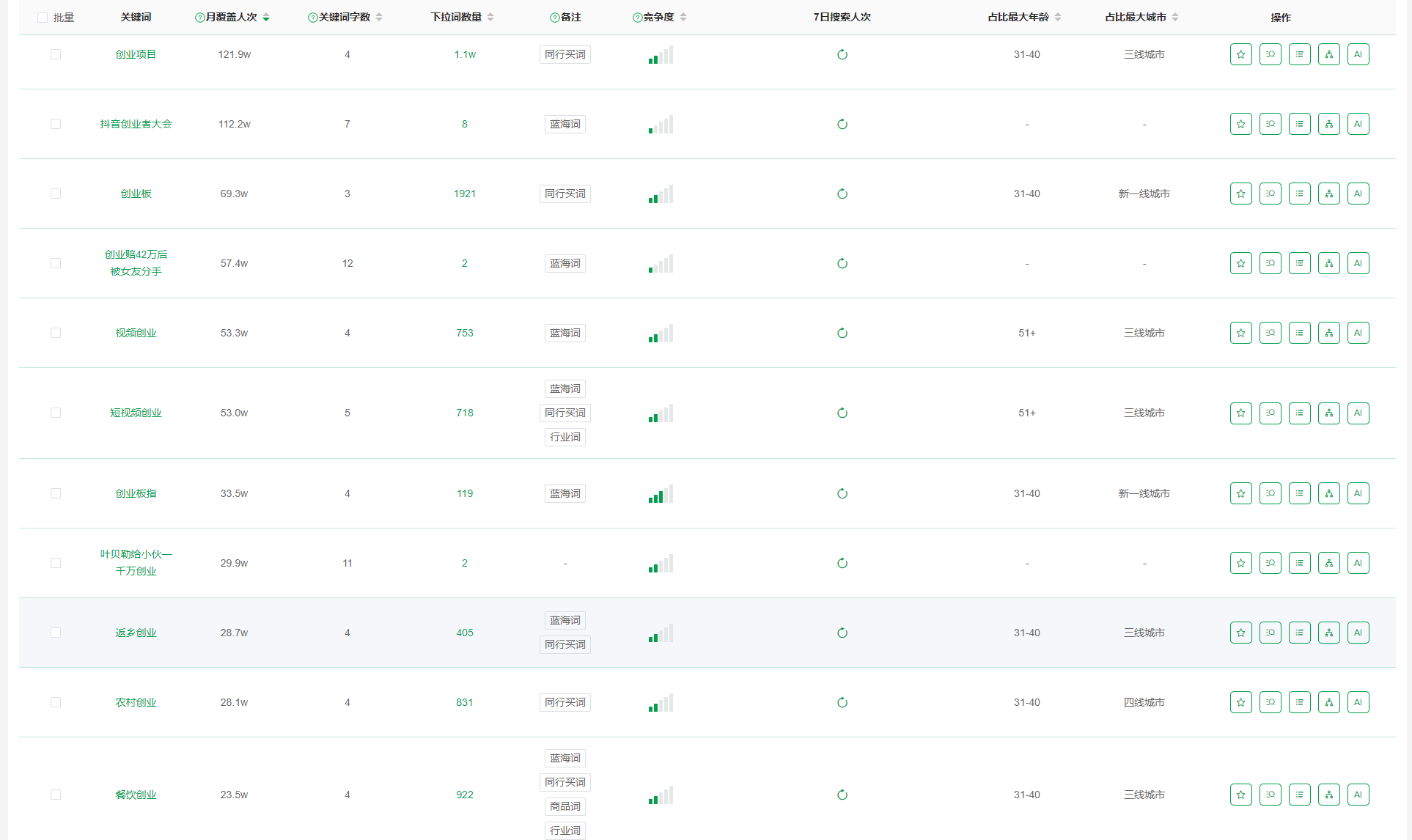This screenshot has height=840, width=1412.
Task: Check the 创业板指 row checkbox
Action: [x=56, y=493]
